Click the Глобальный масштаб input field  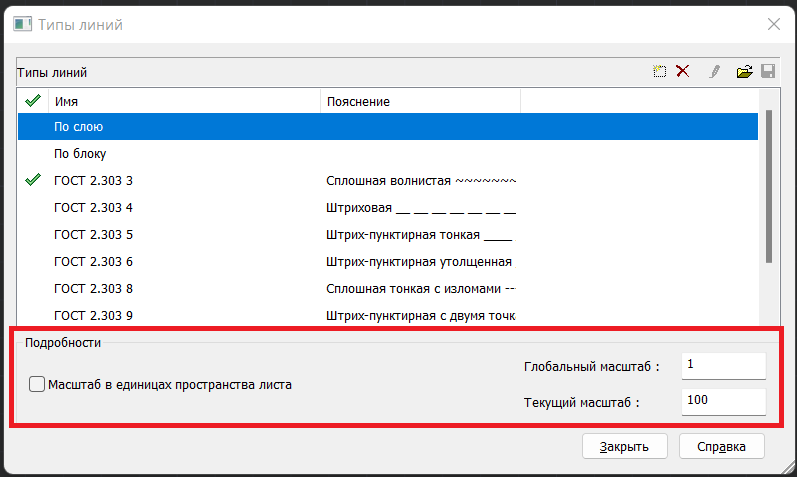[x=723, y=366]
